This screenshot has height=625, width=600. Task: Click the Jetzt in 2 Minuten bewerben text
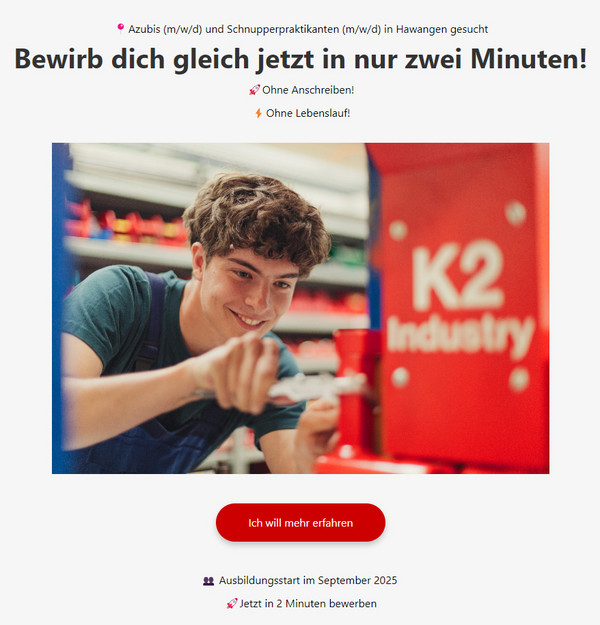point(308,603)
